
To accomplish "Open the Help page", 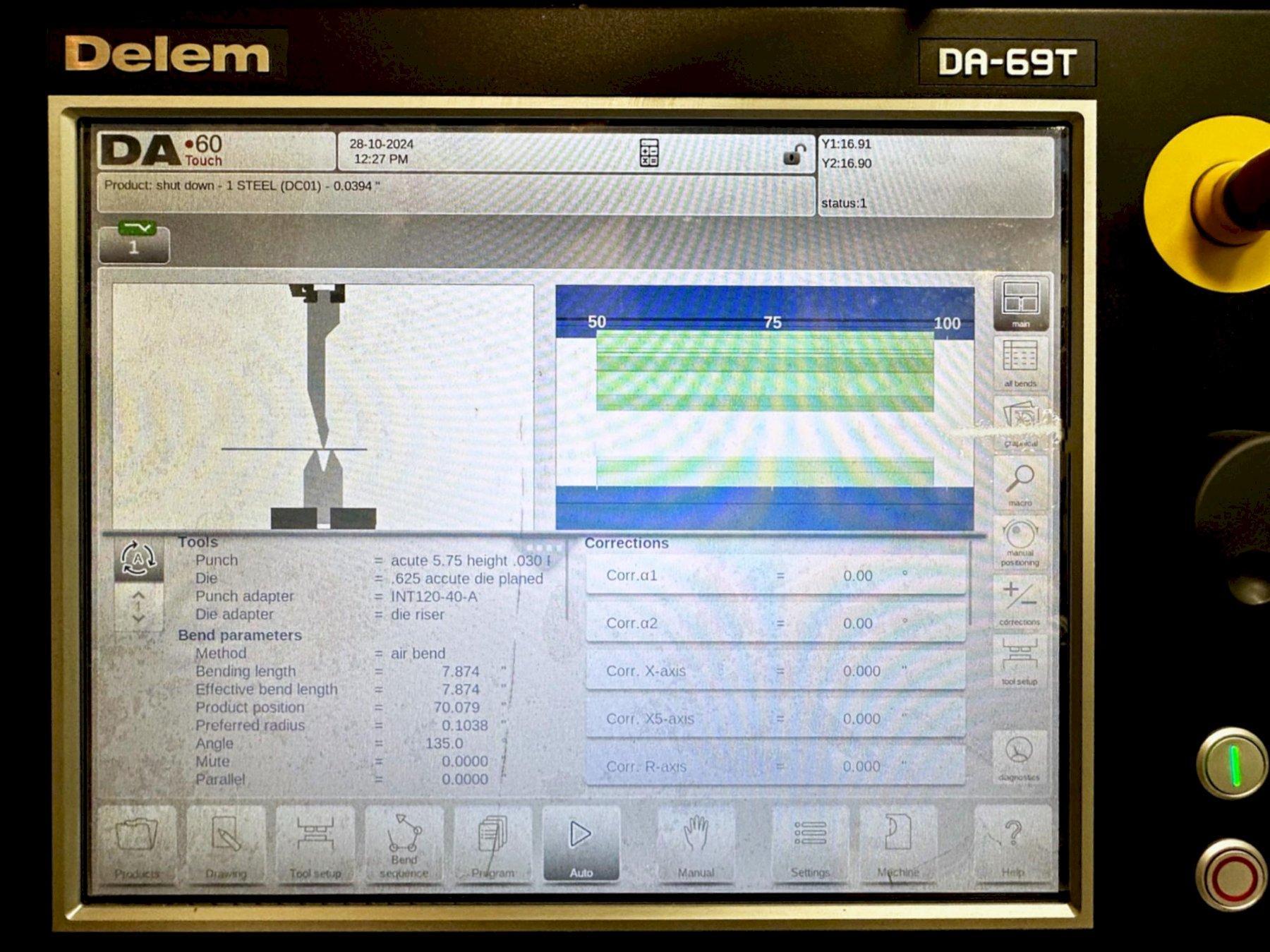I will (1013, 845).
